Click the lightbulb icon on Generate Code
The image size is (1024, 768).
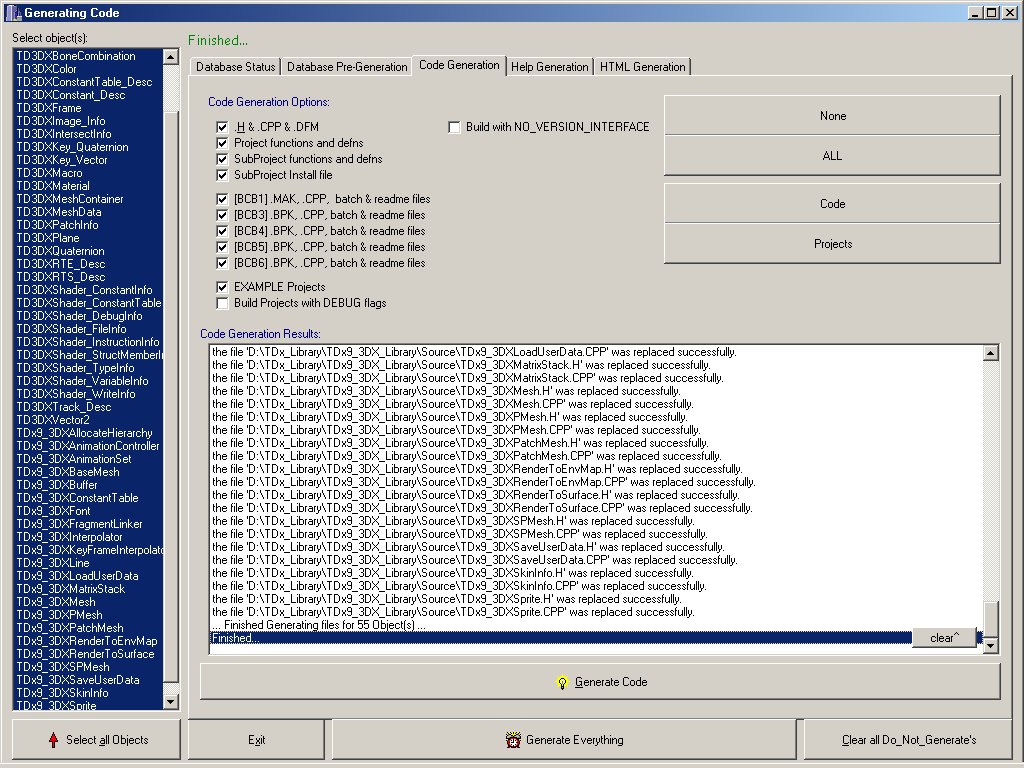click(x=562, y=682)
